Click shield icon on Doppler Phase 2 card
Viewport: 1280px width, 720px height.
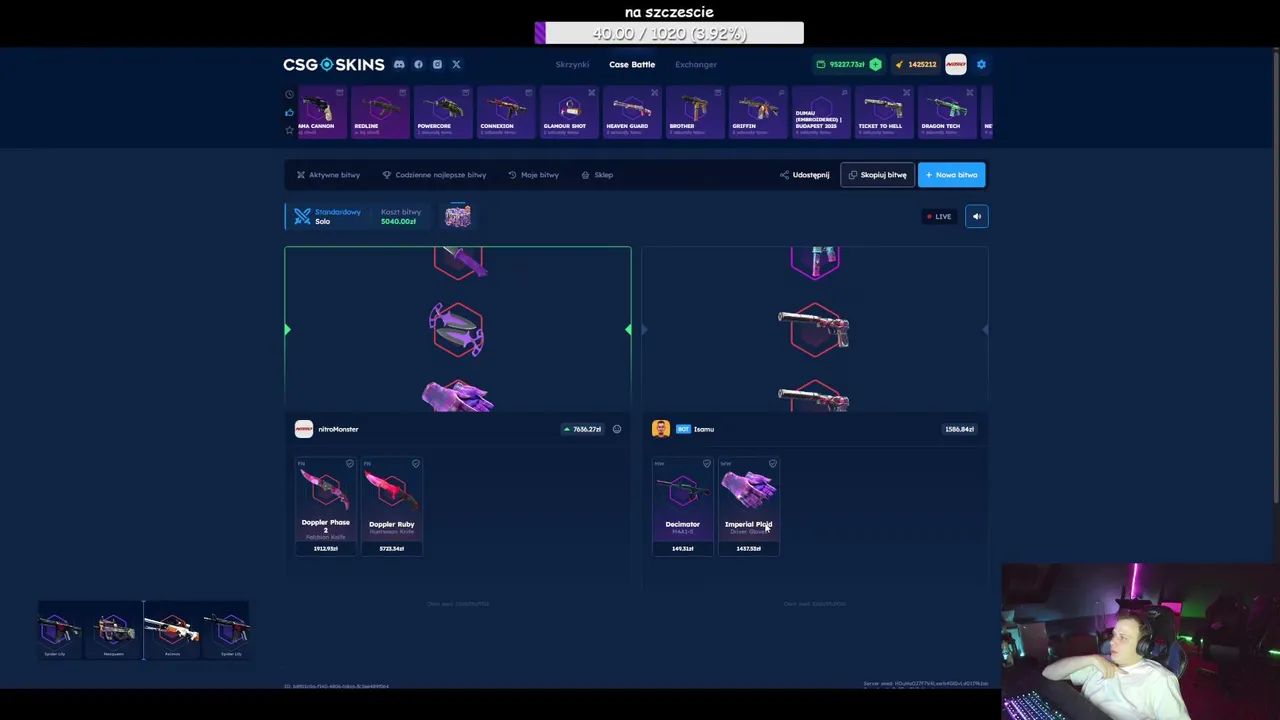[349, 464]
